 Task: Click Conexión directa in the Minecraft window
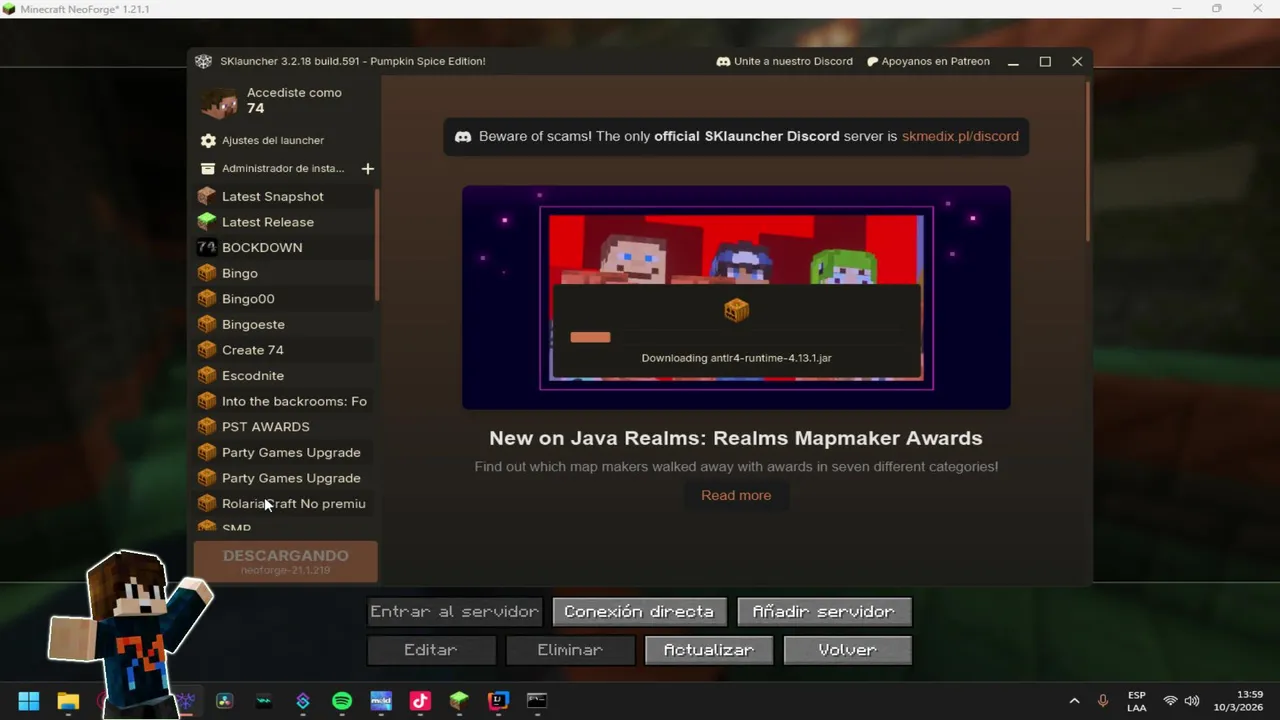[639, 612]
